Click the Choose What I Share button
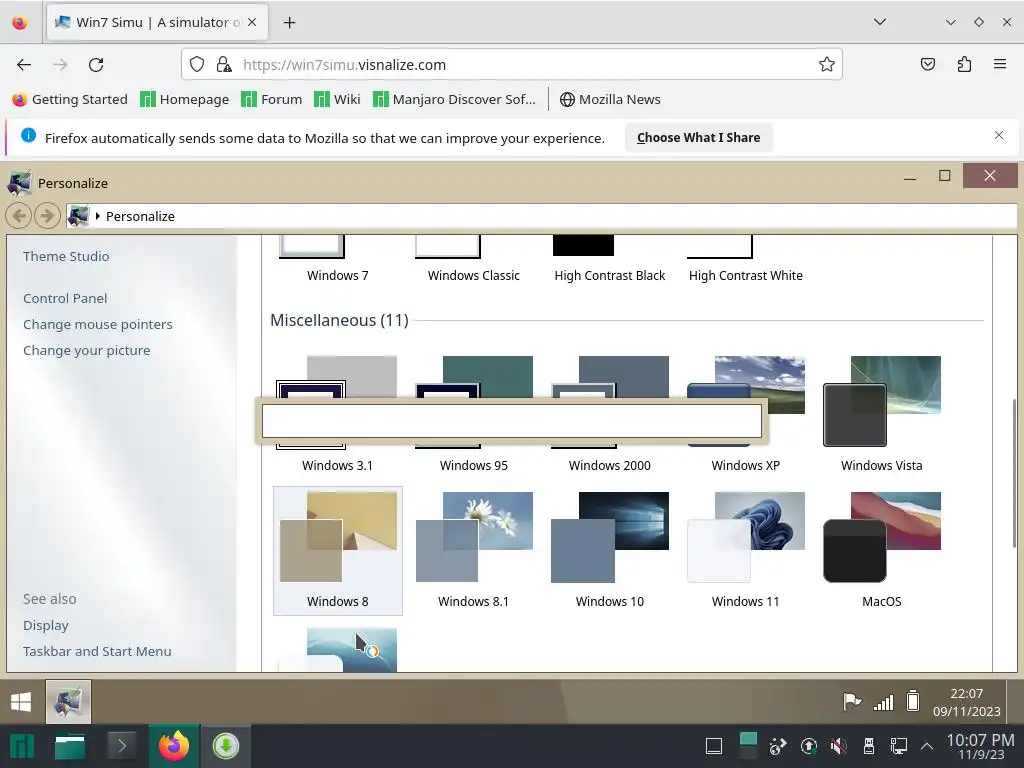 coord(698,138)
